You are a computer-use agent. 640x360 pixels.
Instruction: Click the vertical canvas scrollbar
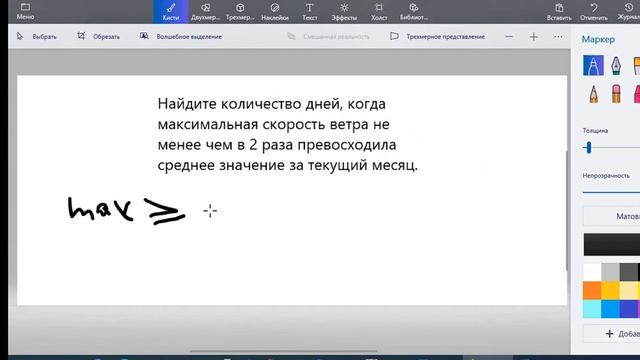pyautogui.click(x=567, y=210)
